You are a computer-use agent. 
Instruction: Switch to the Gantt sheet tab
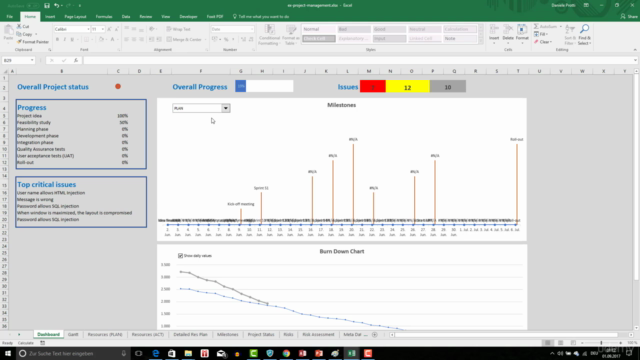73,334
